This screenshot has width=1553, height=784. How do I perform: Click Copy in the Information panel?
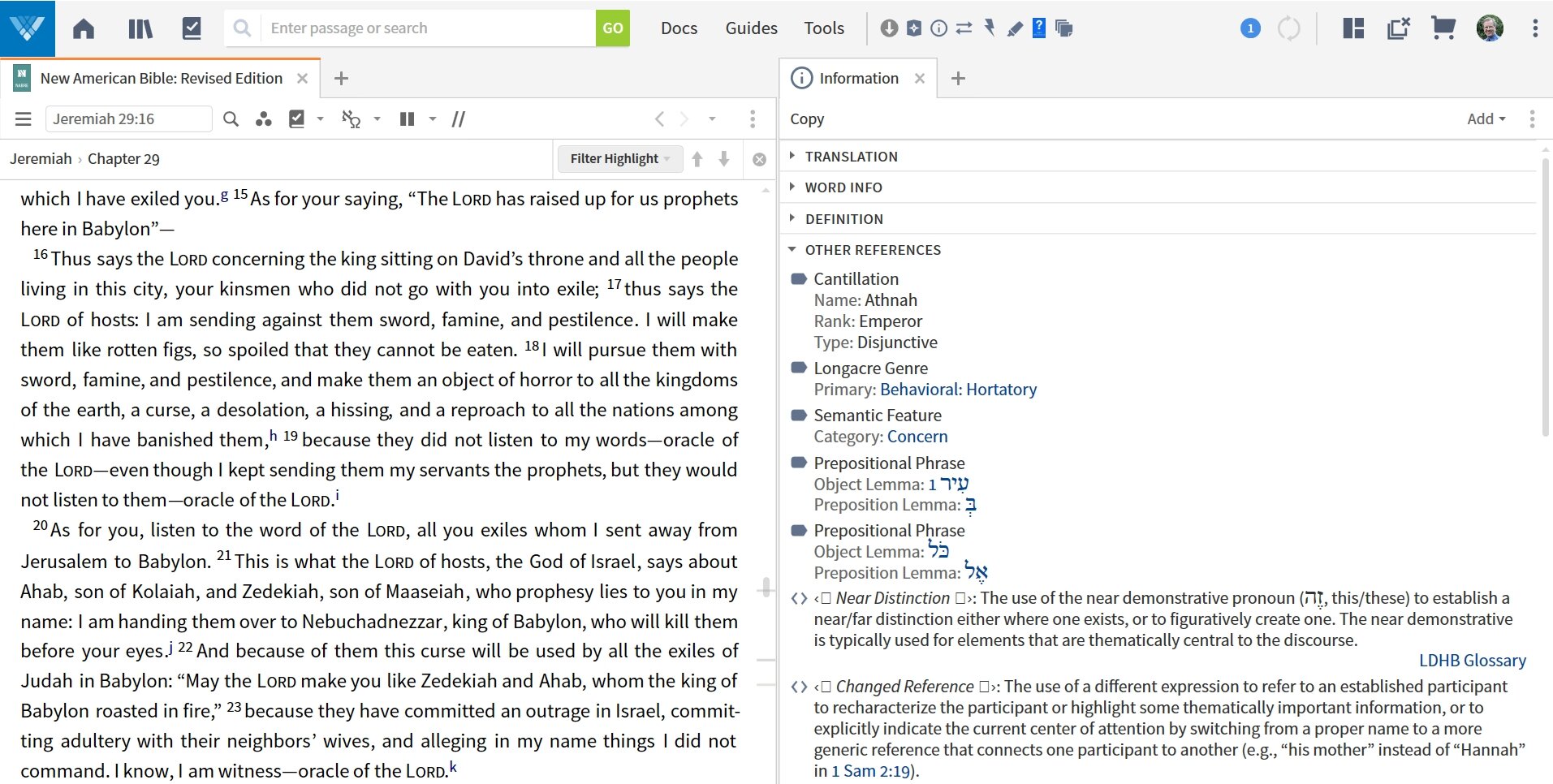click(x=807, y=119)
